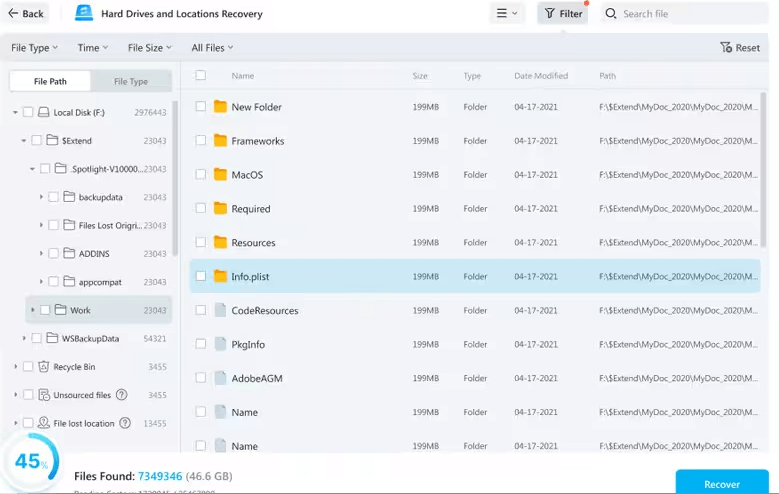Click the Recycle Bin icon in tree
Screen dimensions: 779x494
(44, 367)
